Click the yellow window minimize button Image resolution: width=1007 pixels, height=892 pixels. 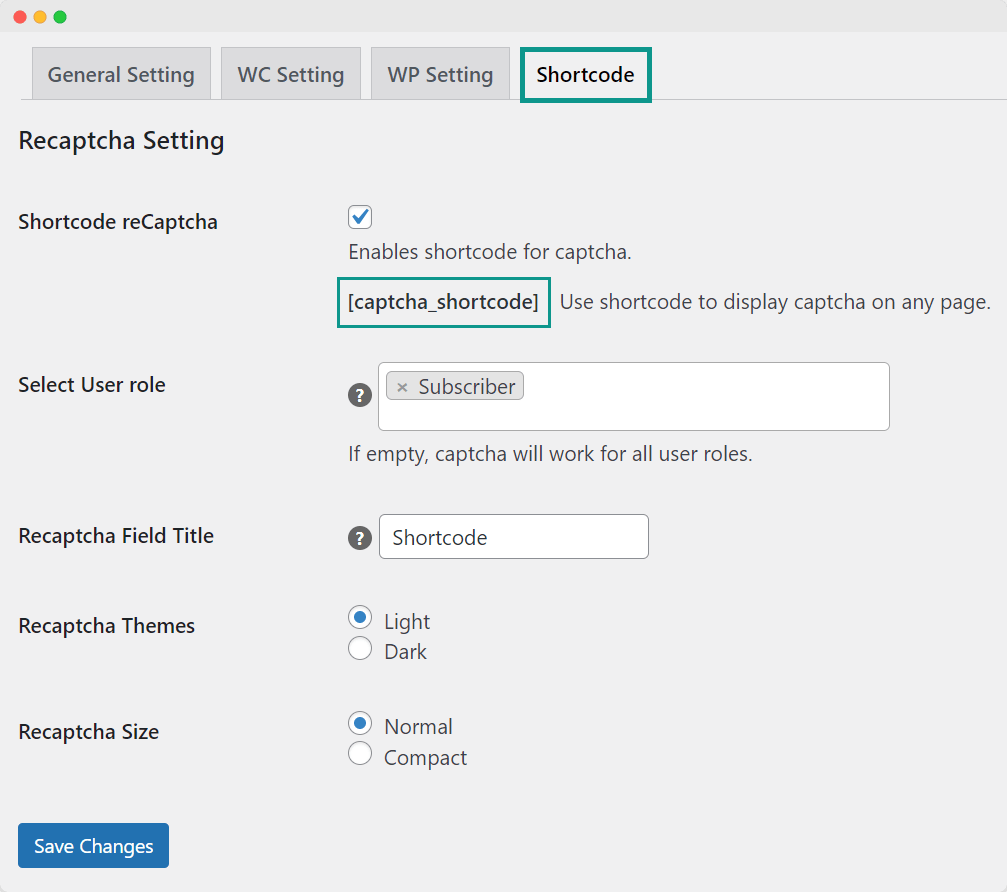(x=40, y=17)
